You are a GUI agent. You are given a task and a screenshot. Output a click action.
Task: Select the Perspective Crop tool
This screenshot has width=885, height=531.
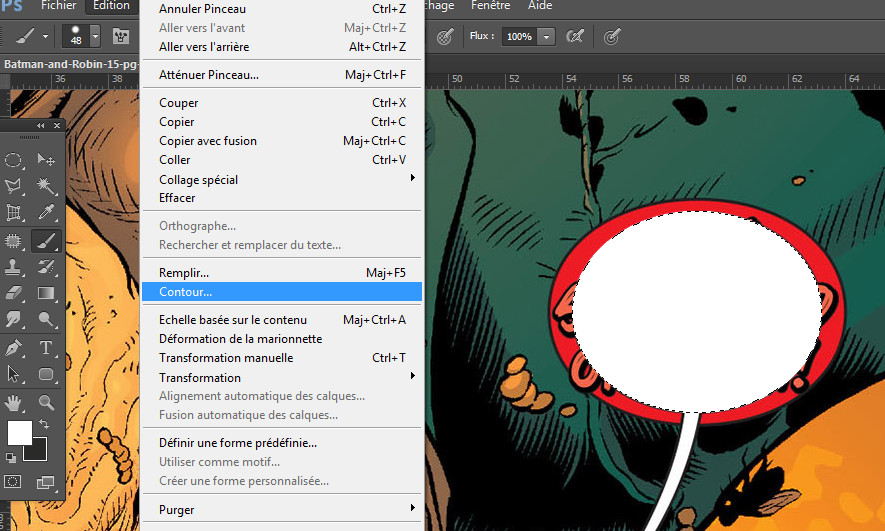pos(13,212)
